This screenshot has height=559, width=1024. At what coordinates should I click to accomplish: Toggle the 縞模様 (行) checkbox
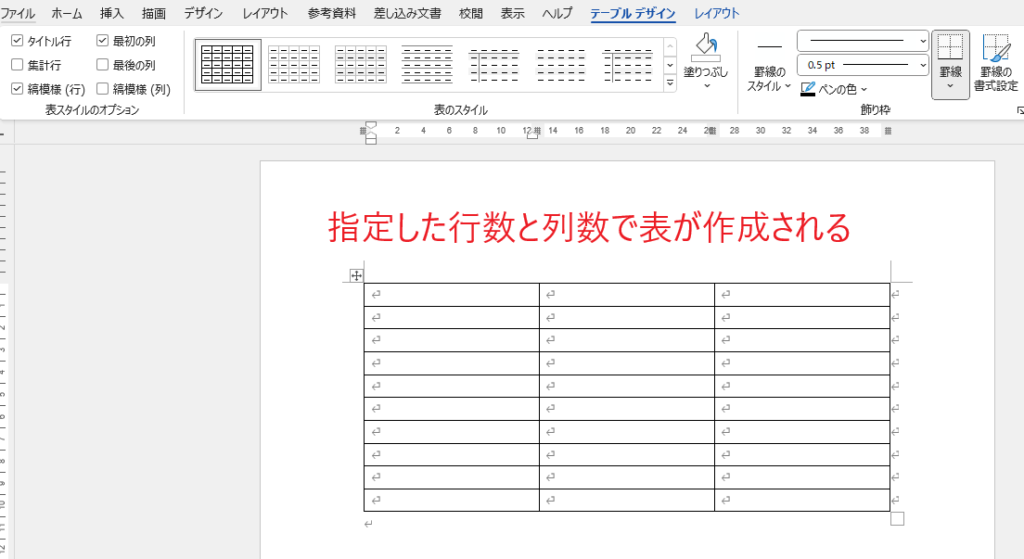pos(18,89)
